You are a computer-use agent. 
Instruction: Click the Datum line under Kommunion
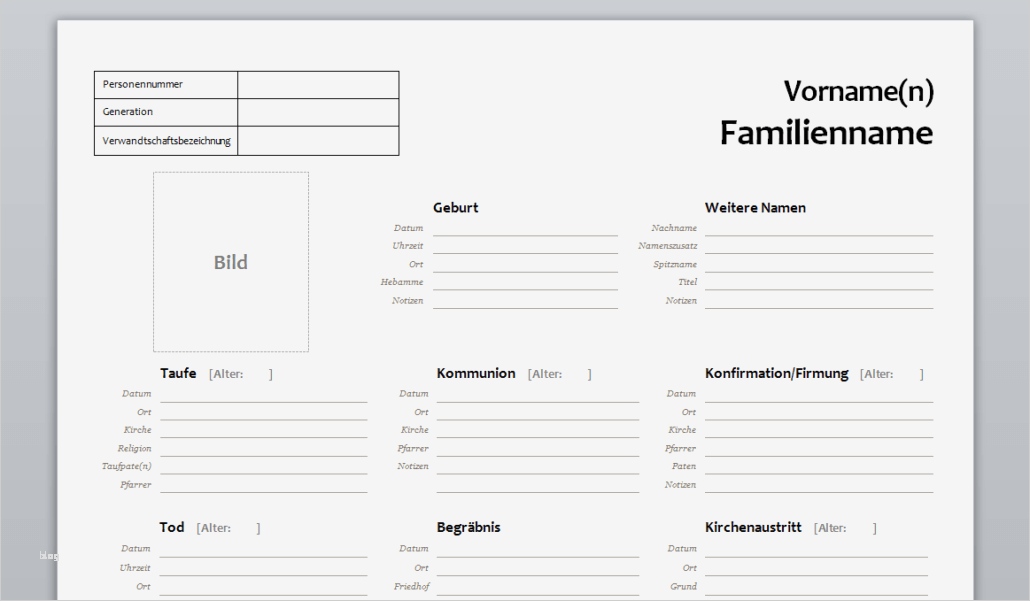pyautogui.click(x=537, y=395)
